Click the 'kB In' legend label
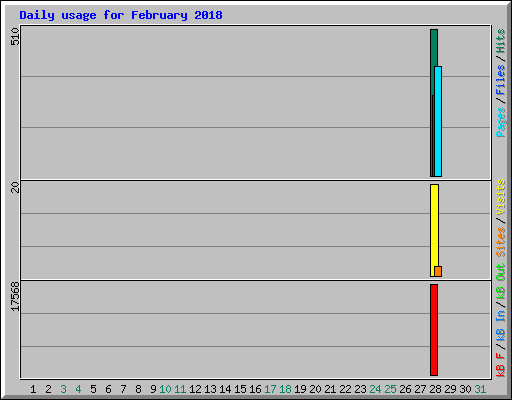 click(x=500, y=325)
